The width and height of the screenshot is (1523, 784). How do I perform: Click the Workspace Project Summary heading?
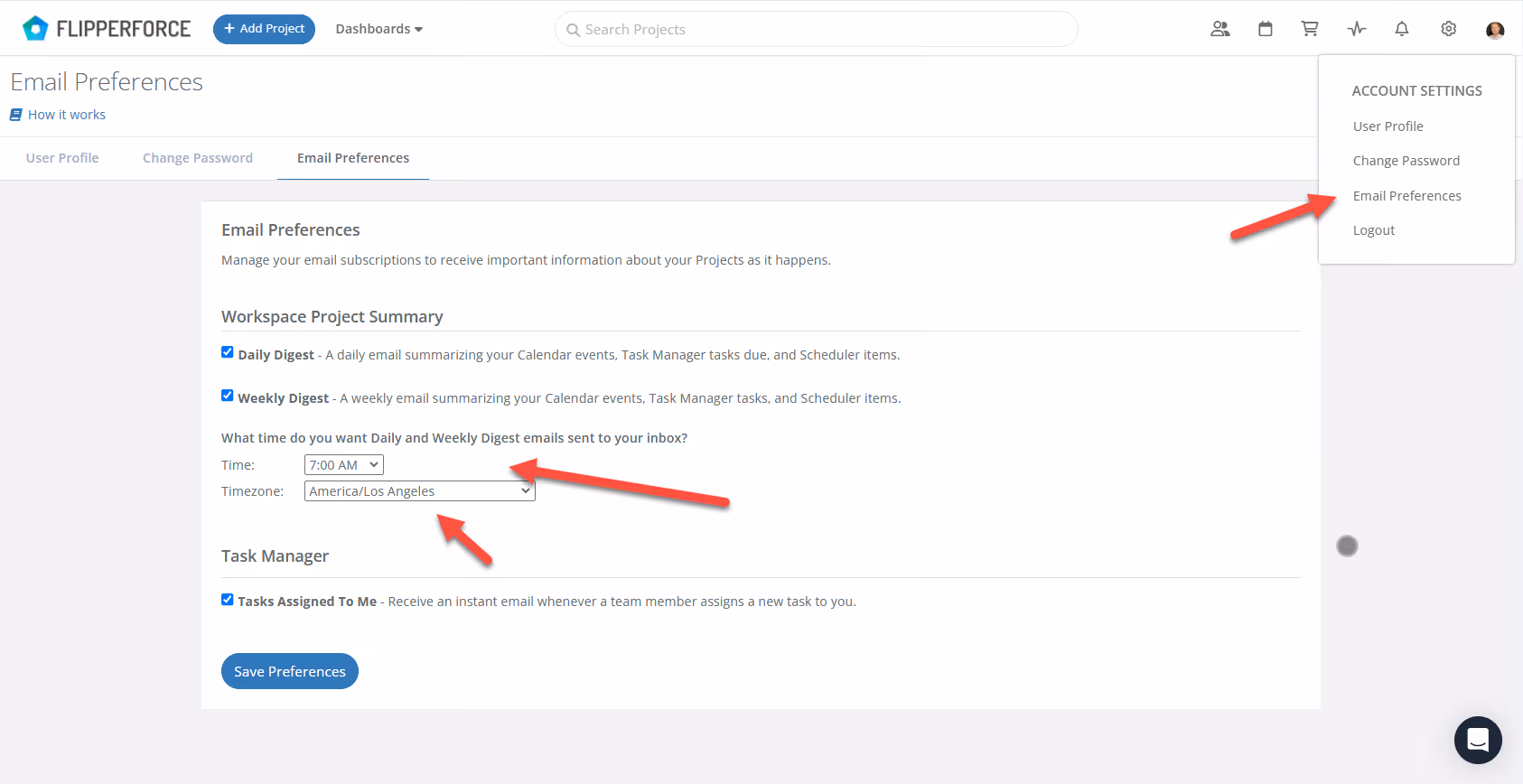pyautogui.click(x=332, y=317)
